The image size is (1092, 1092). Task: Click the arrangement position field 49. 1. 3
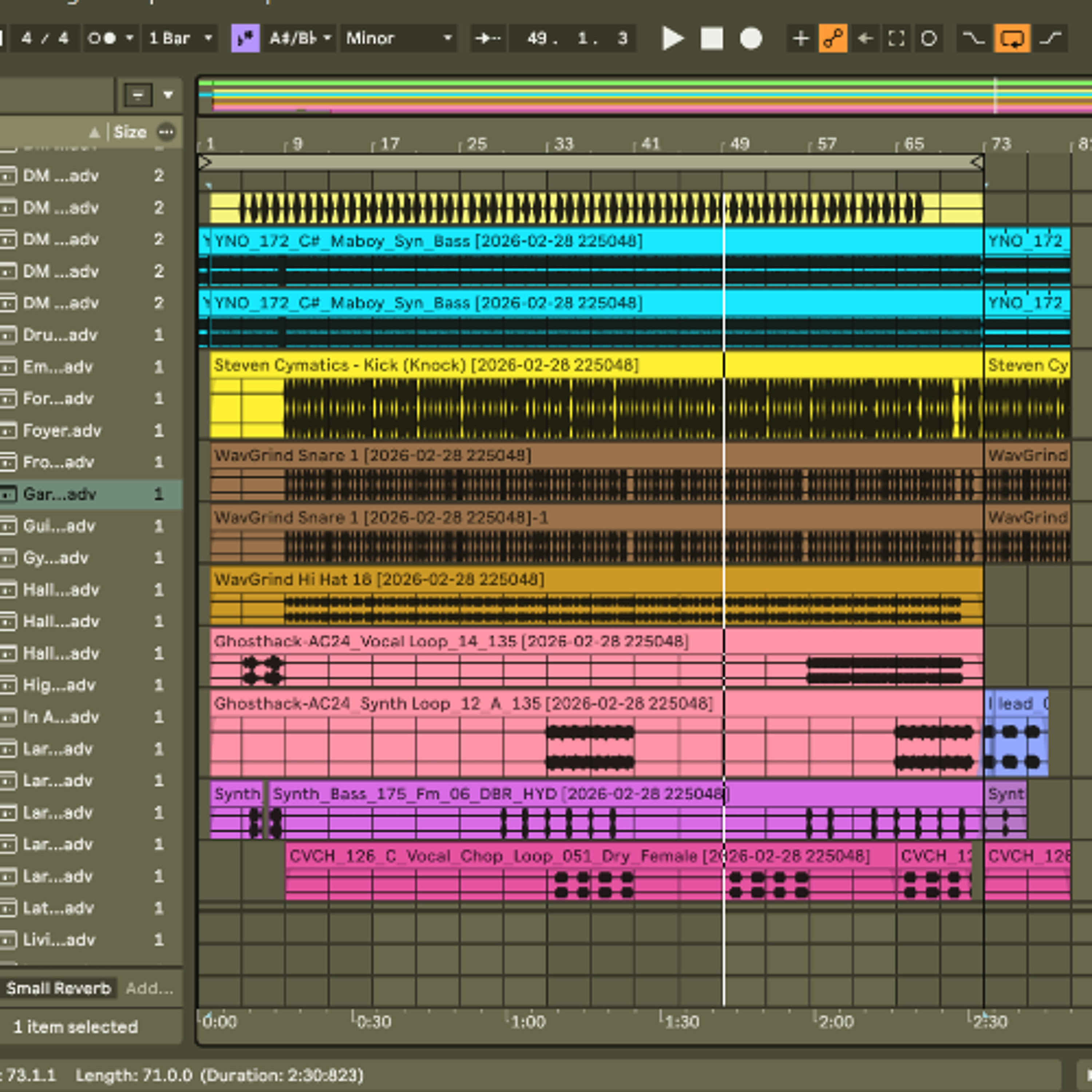573,39
